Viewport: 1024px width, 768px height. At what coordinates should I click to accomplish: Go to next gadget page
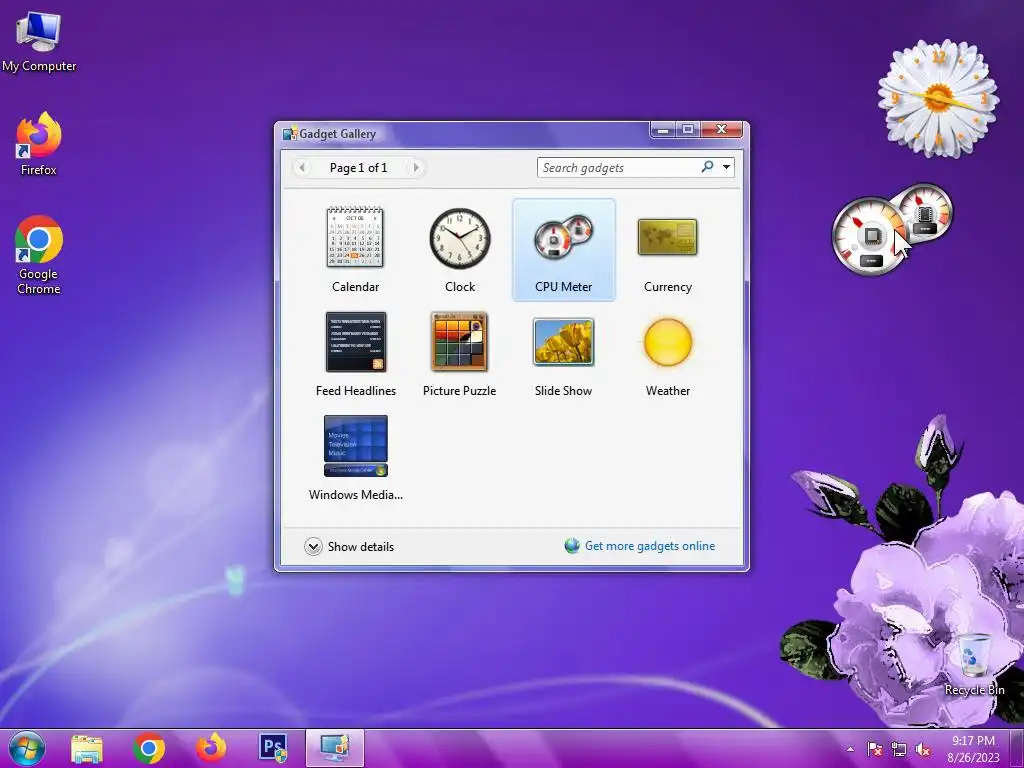pyautogui.click(x=416, y=168)
